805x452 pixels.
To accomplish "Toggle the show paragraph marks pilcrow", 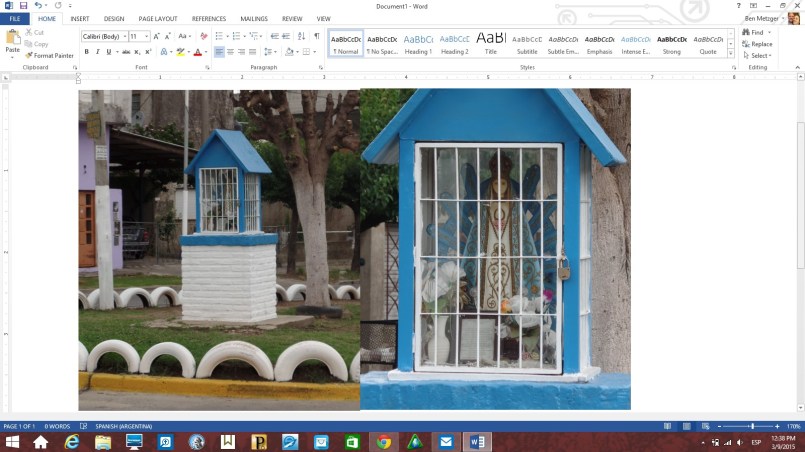I will coord(317,36).
